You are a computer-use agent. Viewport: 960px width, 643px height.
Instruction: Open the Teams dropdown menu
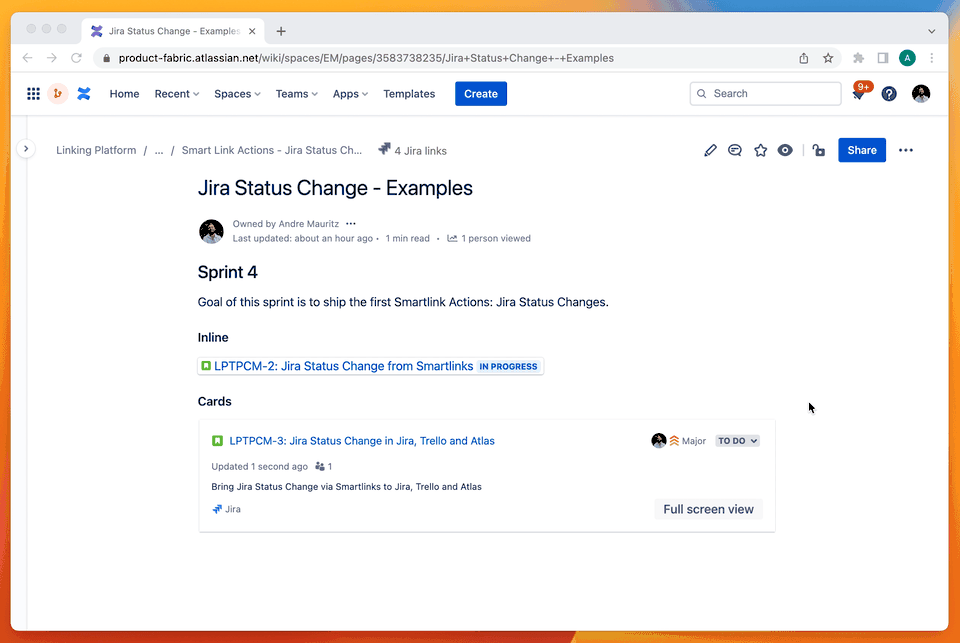pos(296,94)
